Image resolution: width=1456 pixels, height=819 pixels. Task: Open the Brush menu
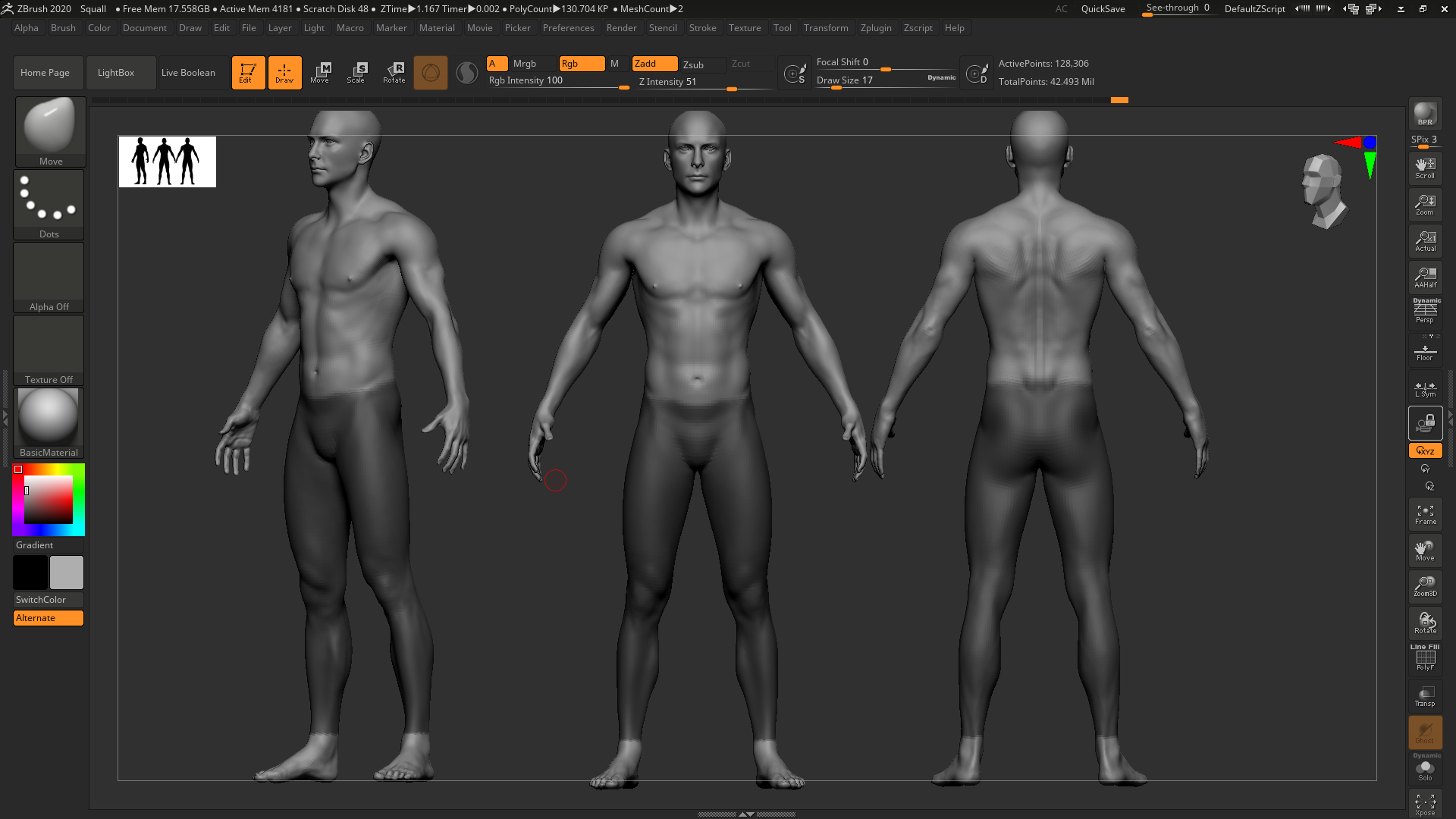tap(63, 28)
